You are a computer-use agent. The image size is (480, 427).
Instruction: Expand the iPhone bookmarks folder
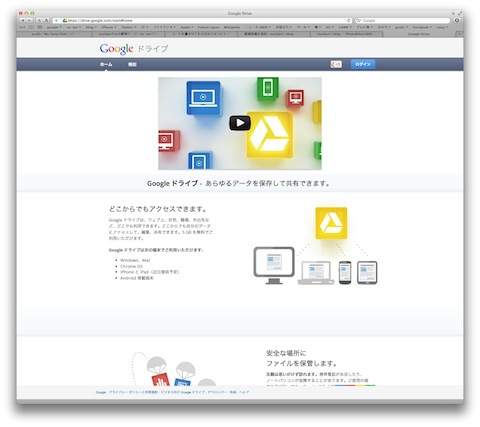click(109, 27)
